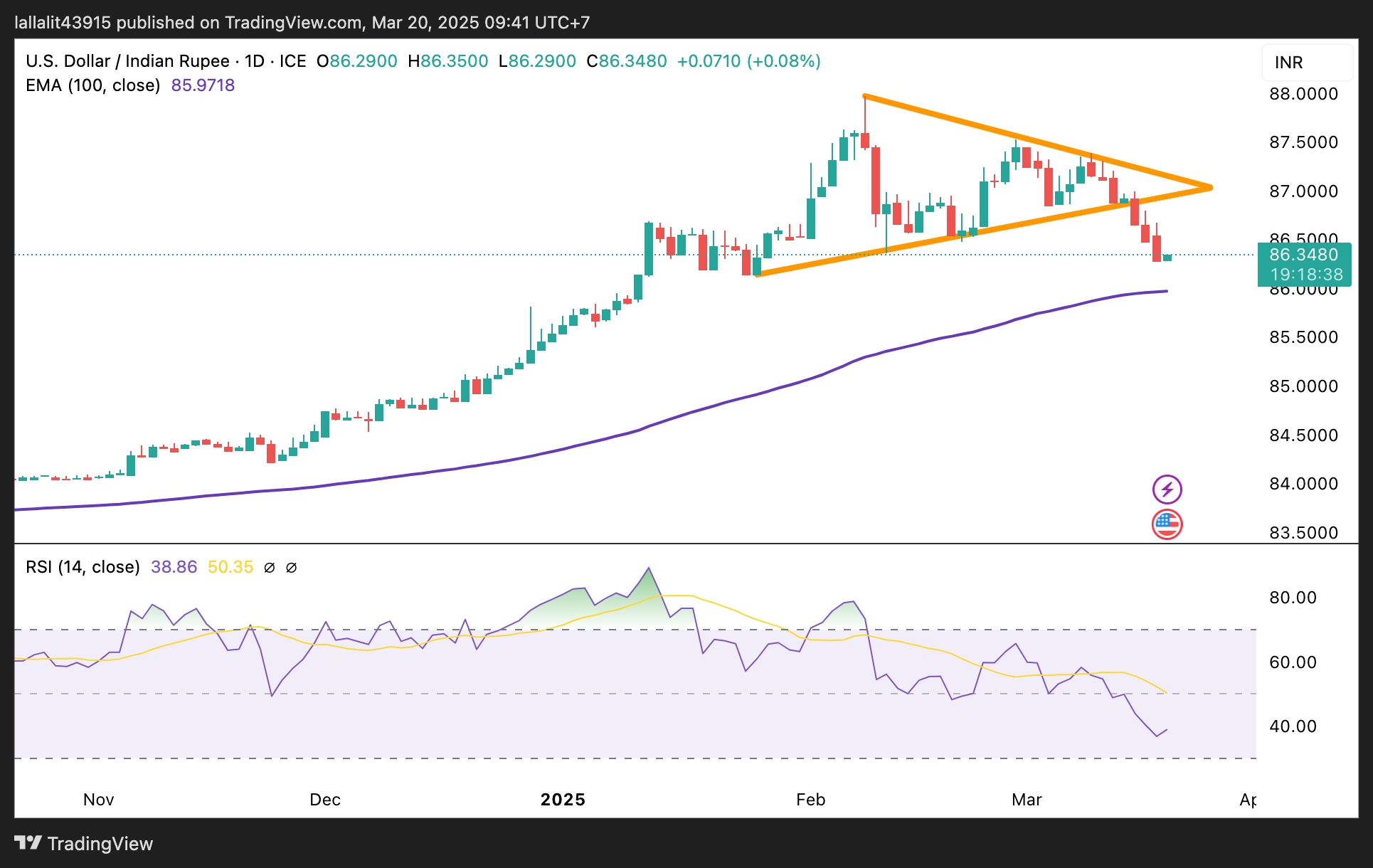Click the RSI value 38.86 in purple
The height and width of the screenshot is (868, 1373).
(x=174, y=567)
